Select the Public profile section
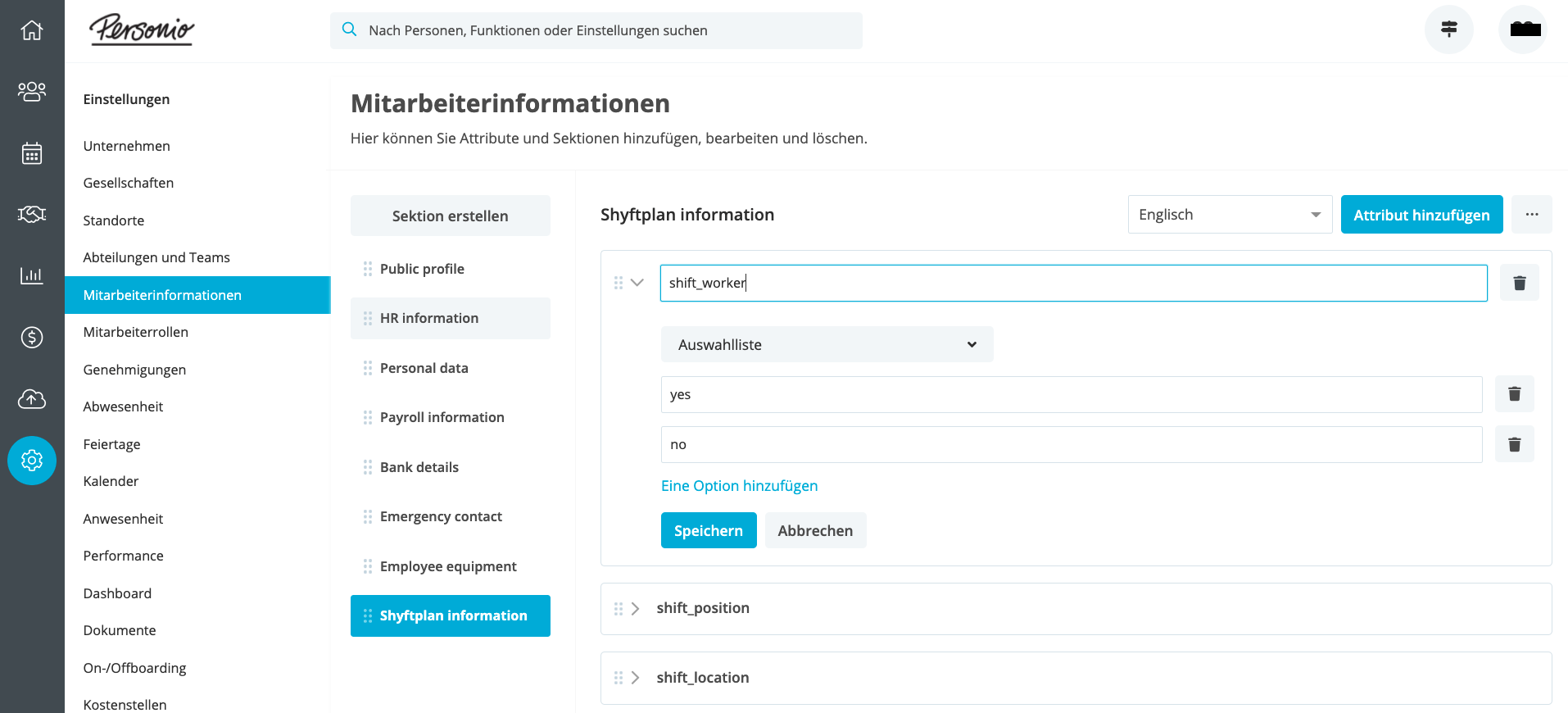 (451, 269)
